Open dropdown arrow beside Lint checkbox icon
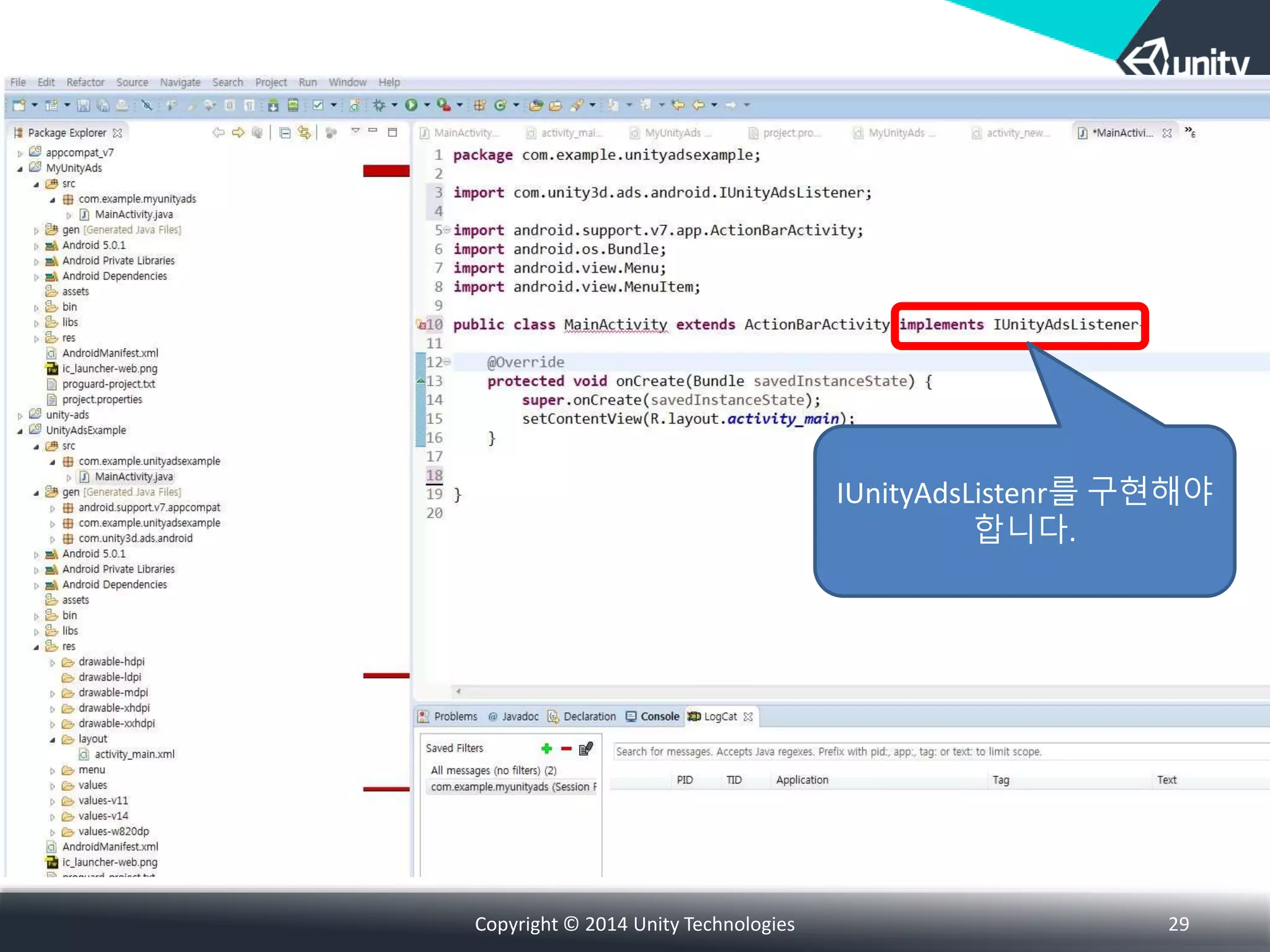The image size is (1270, 952). [334, 105]
